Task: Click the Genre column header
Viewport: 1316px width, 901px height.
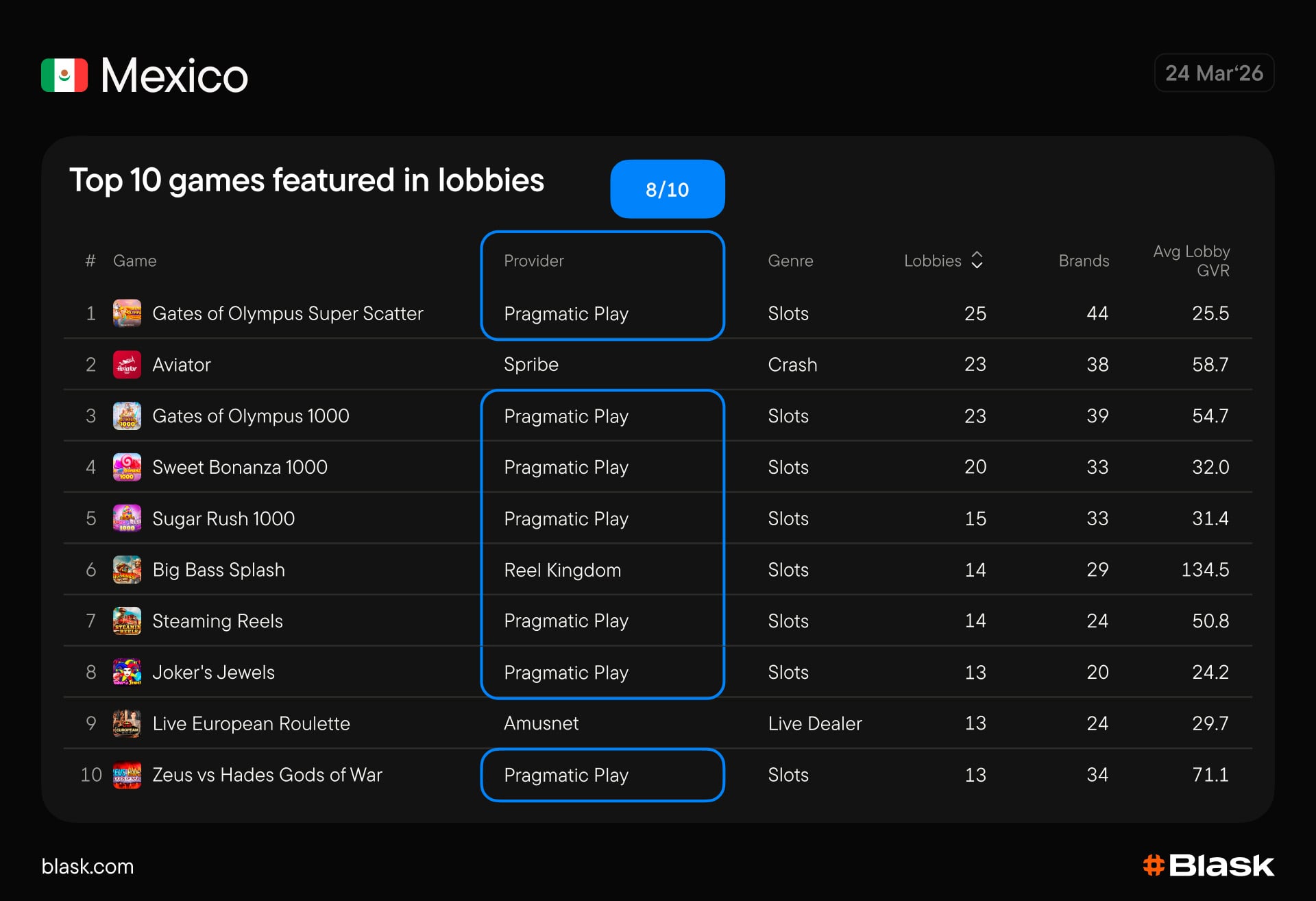Action: click(x=790, y=261)
